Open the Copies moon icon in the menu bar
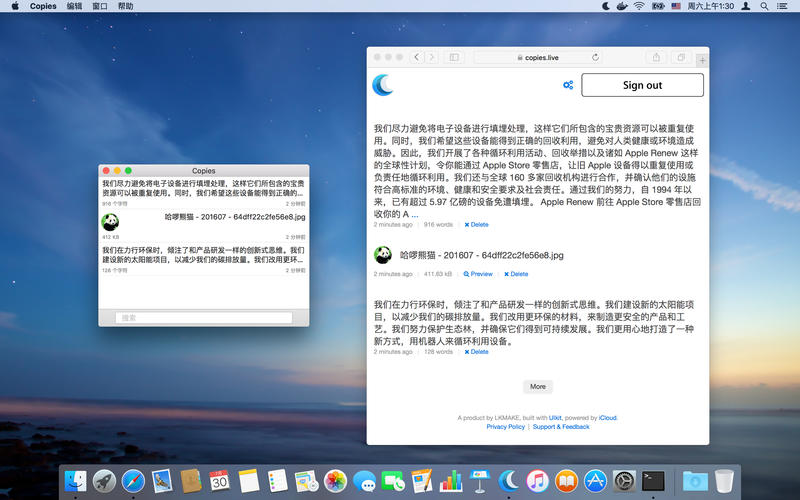This screenshot has height=500, width=800. point(606,6)
